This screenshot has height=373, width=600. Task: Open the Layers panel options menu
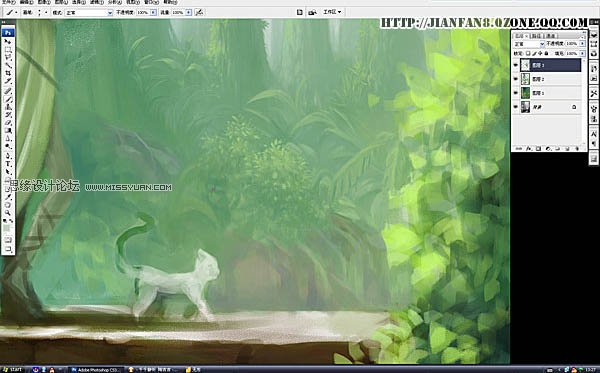pos(584,37)
